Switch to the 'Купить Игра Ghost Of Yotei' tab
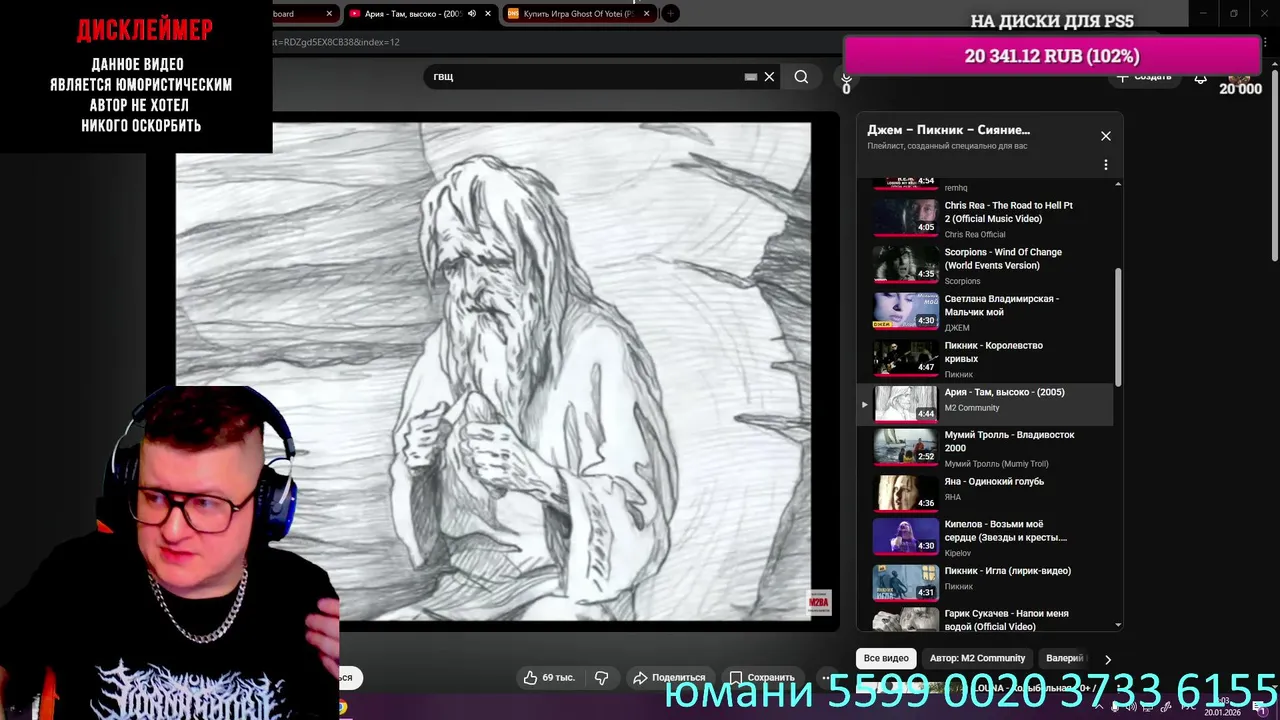This screenshot has width=1280, height=720. click(x=577, y=14)
